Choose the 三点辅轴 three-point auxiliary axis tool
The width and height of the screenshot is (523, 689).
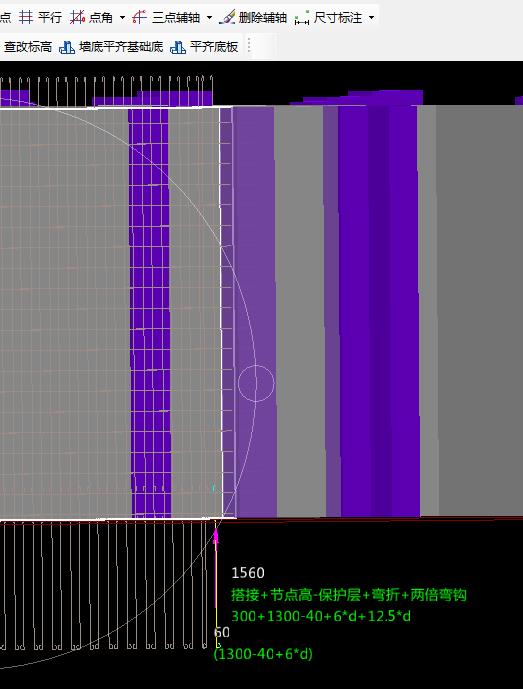tap(167, 18)
